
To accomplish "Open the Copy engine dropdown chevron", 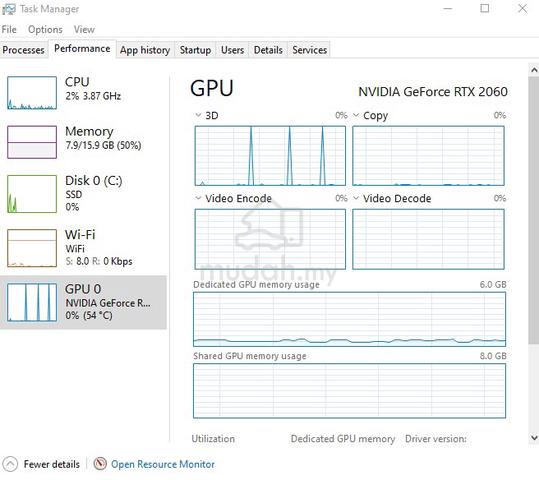I will coord(356,115).
